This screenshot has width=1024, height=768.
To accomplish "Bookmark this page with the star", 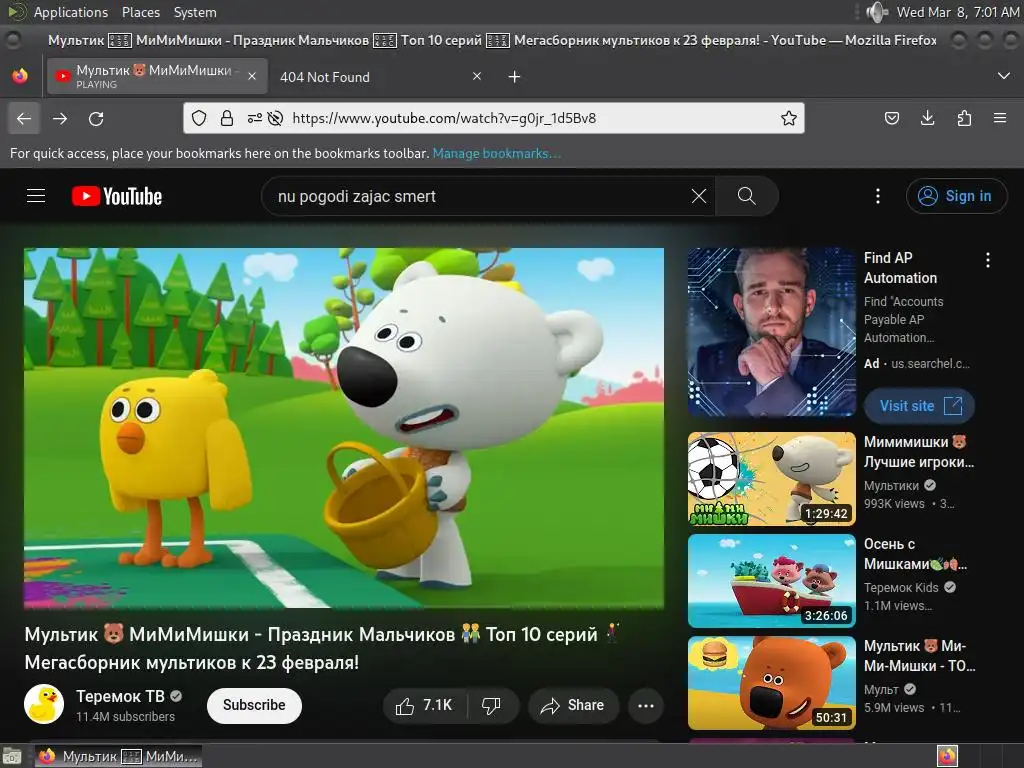I will 789,118.
